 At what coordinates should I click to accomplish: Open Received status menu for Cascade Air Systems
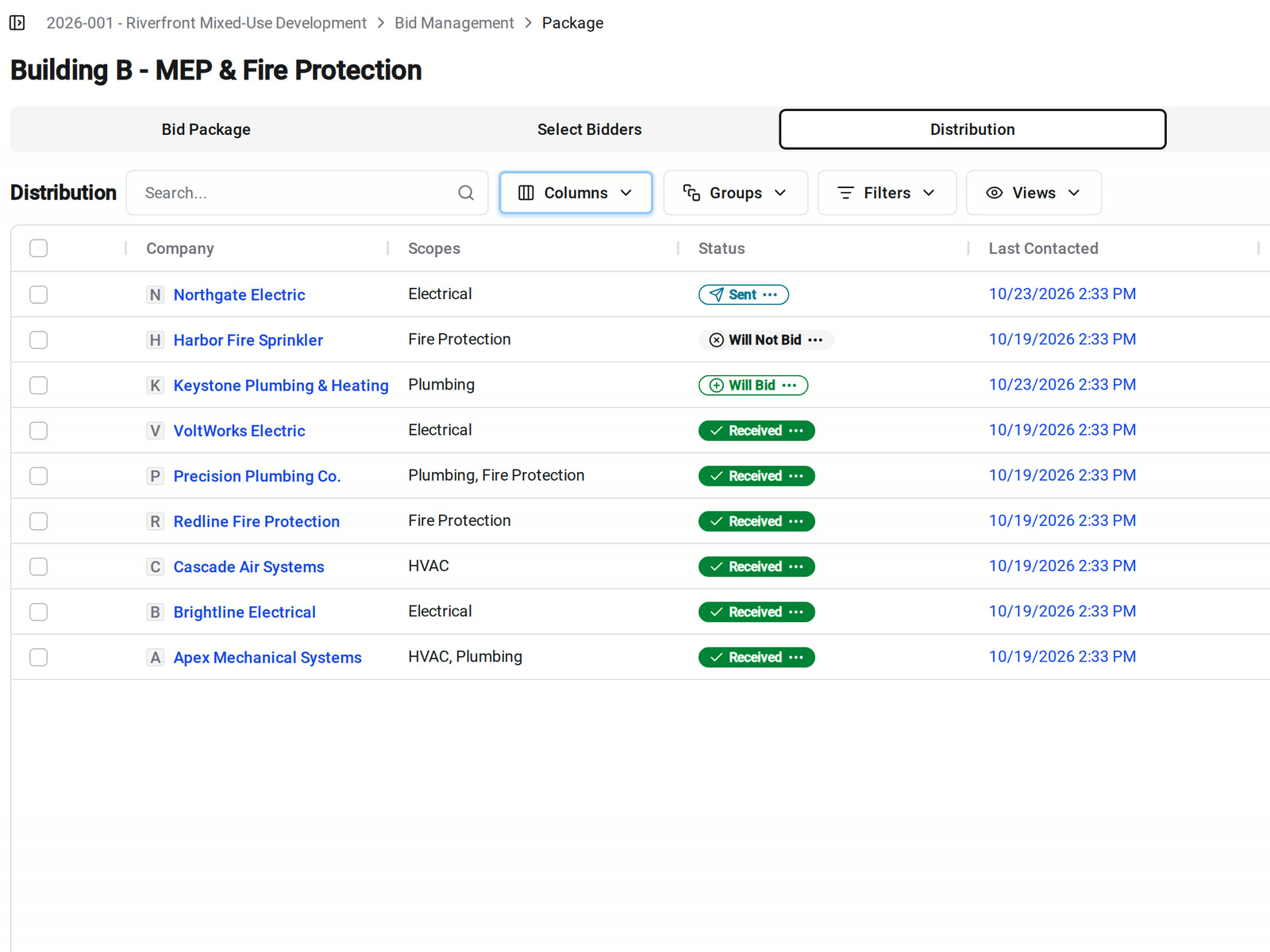pyautogui.click(x=796, y=566)
